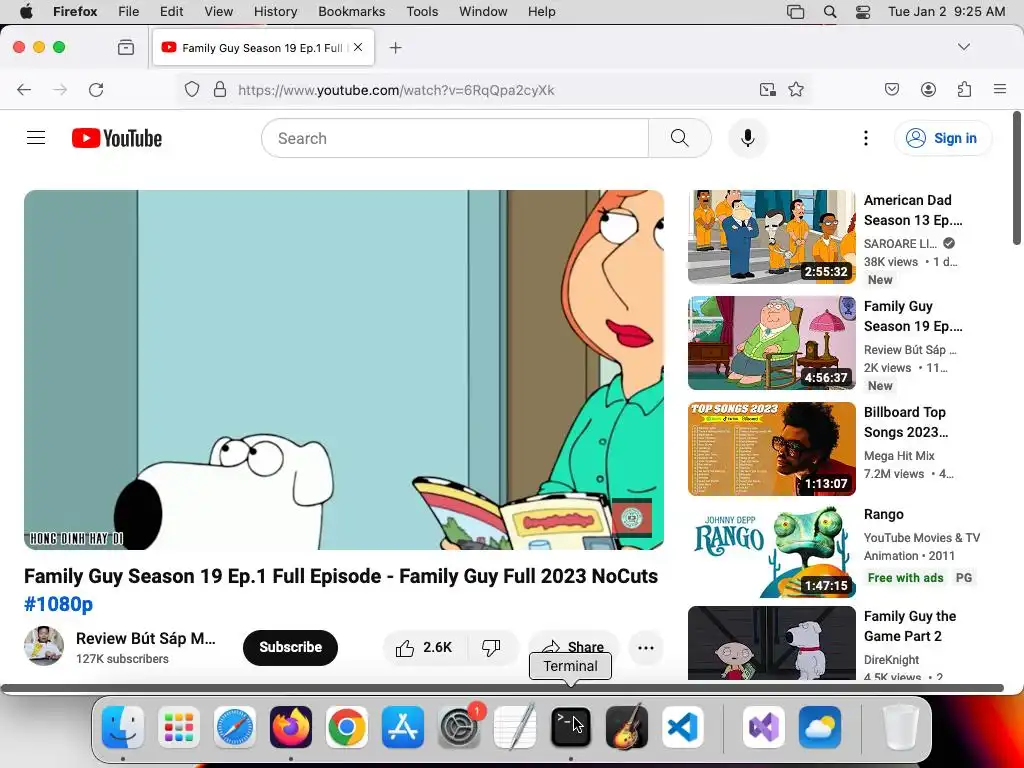Open Firefox account icon
1024x768 pixels.
click(x=928, y=89)
